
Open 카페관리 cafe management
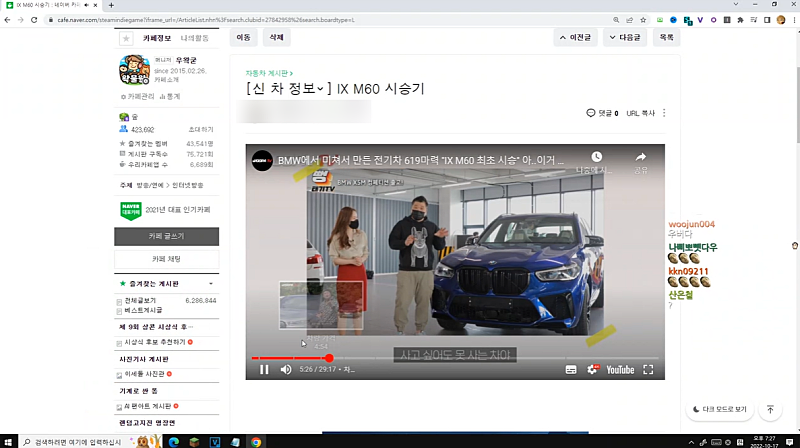(x=137, y=96)
